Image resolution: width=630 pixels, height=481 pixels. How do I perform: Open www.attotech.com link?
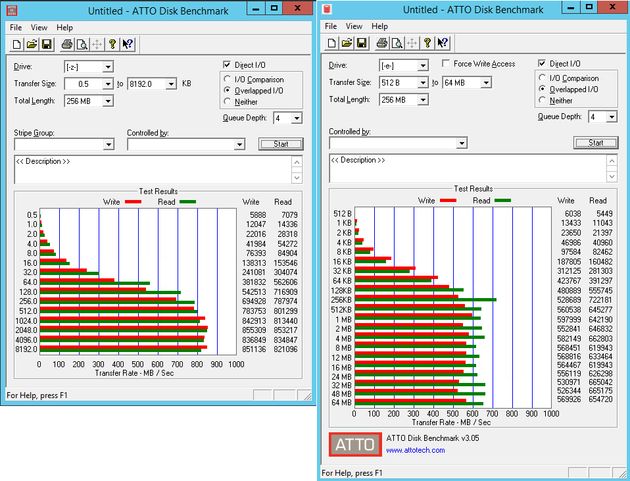tap(415, 450)
